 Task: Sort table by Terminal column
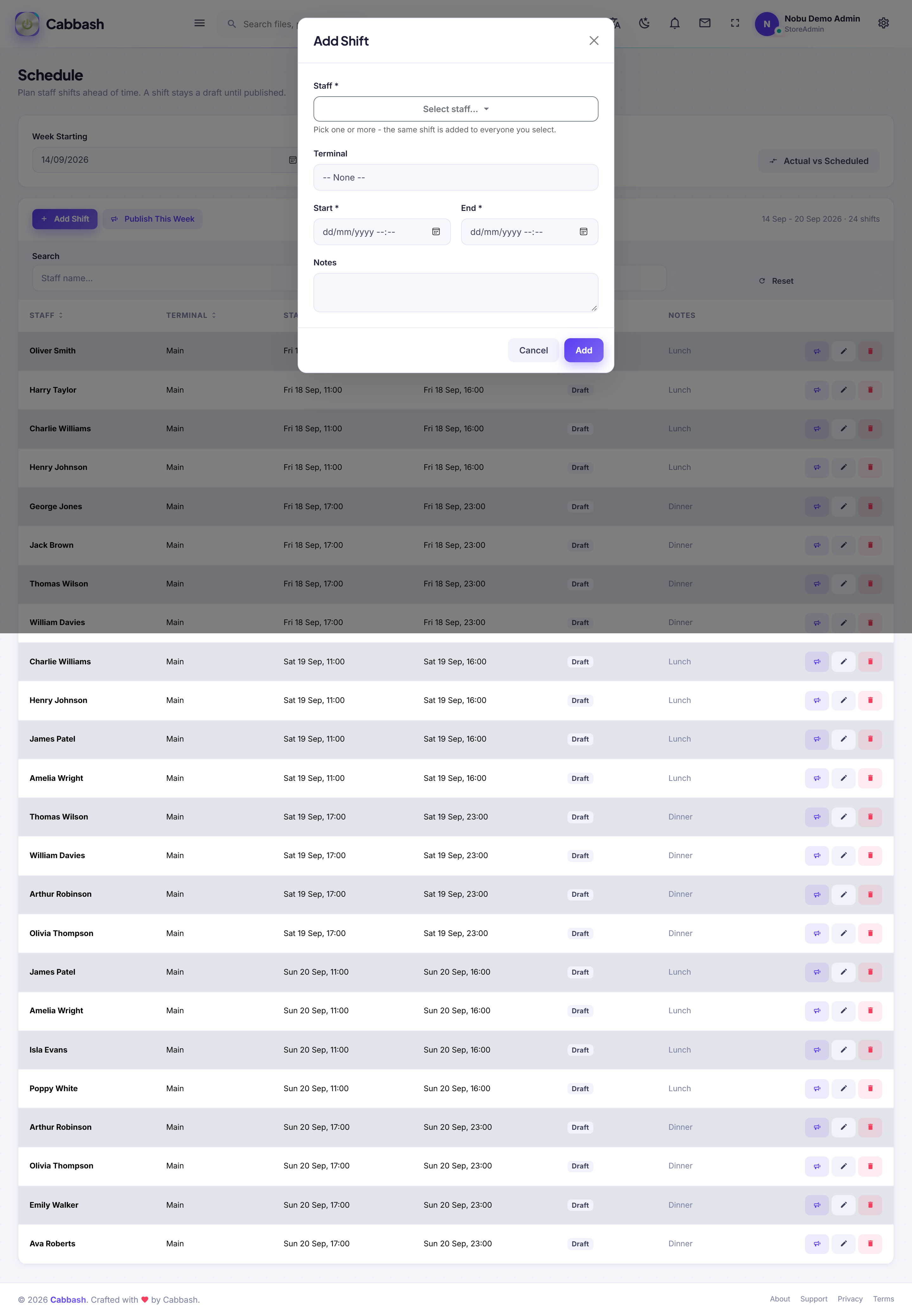[x=191, y=315]
